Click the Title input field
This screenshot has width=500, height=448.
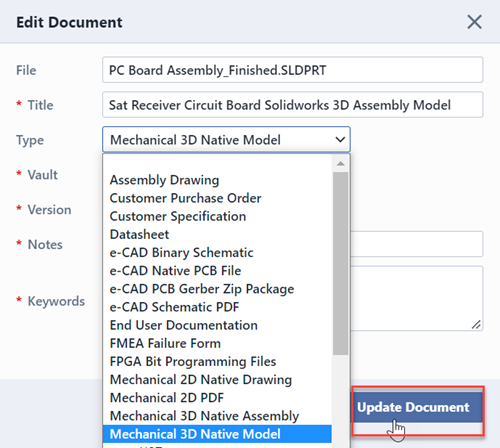293,105
